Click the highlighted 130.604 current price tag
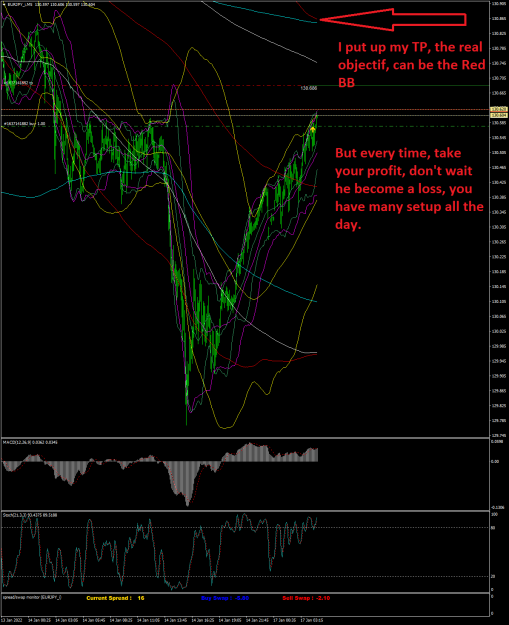The image size is (509, 625). pyautogui.click(x=499, y=115)
